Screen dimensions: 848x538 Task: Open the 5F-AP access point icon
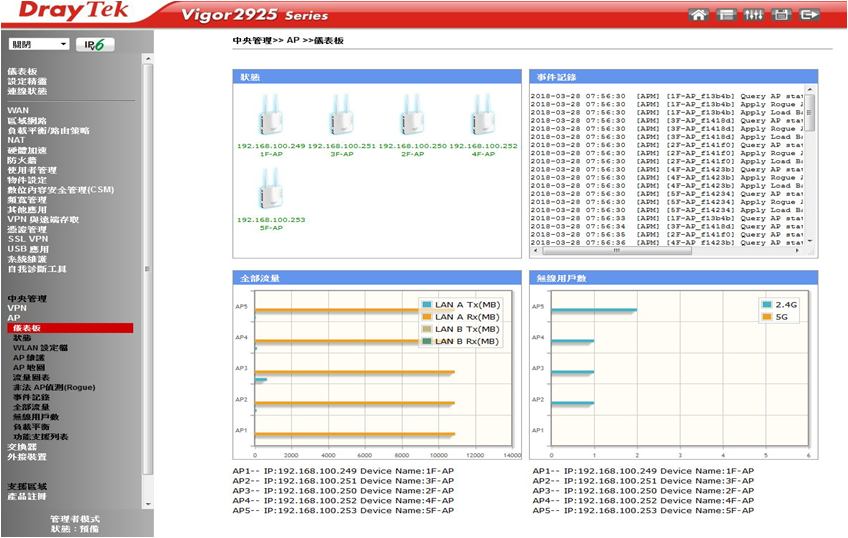[x=270, y=189]
